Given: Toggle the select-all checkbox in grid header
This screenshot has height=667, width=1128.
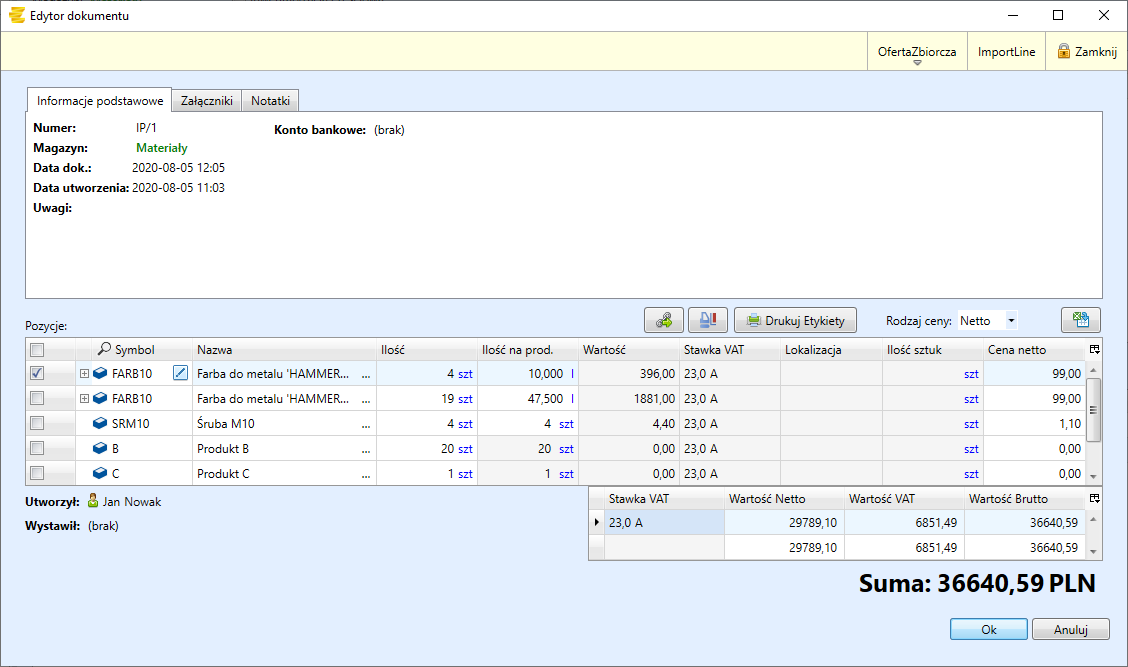Looking at the screenshot, I should pyautogui.click(x=37, y=350).
